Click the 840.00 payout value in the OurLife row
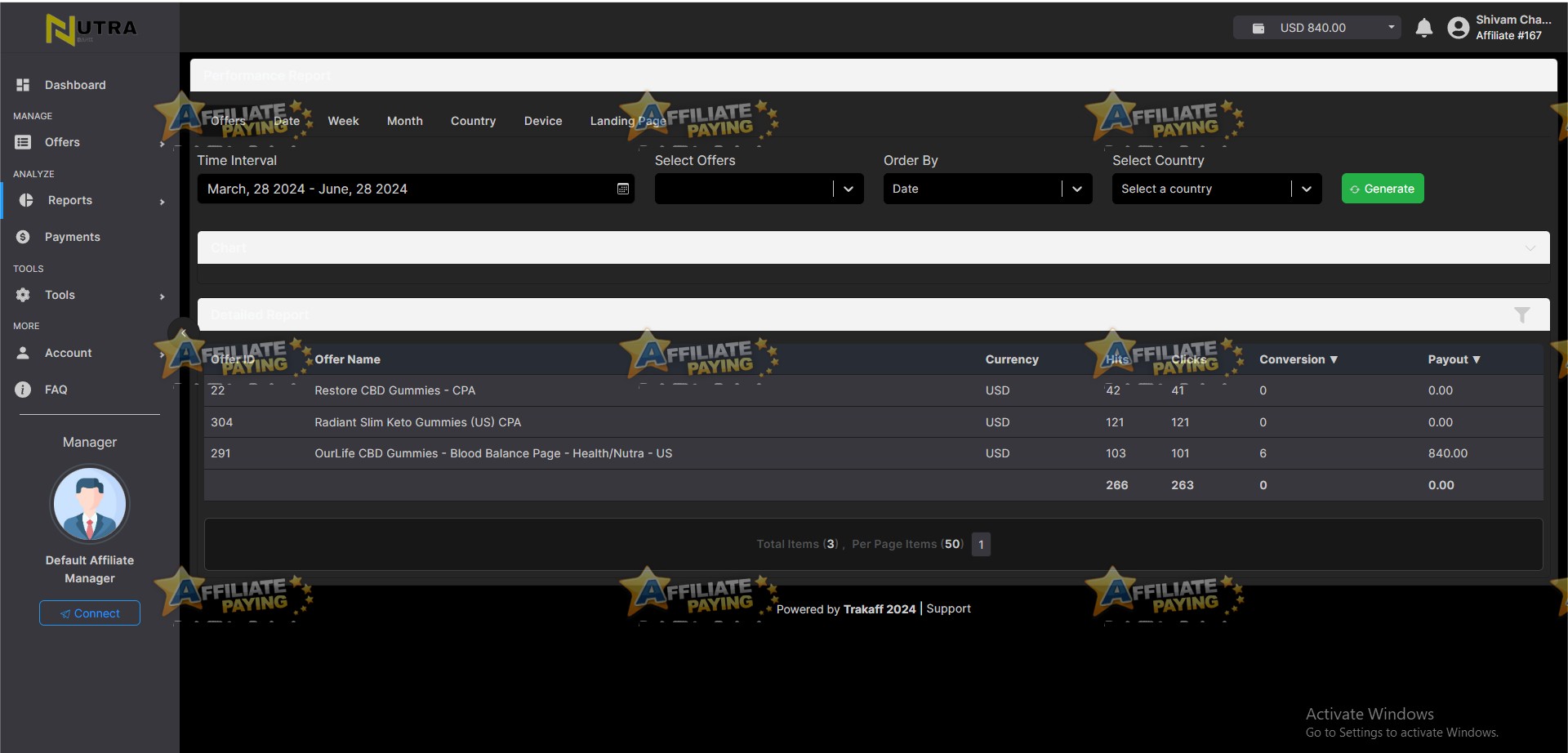 [1448, 453]
